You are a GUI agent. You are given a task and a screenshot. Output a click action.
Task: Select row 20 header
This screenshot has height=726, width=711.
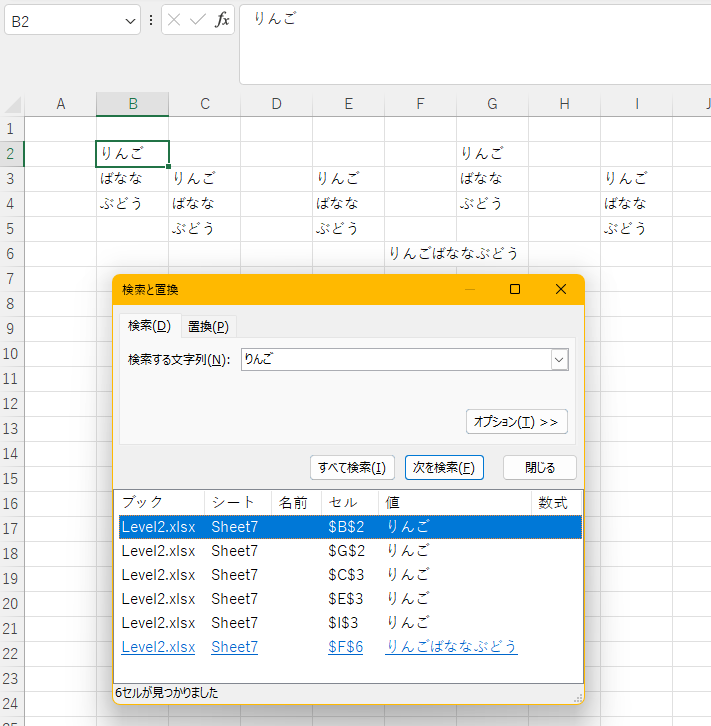[x=11, y=604]
